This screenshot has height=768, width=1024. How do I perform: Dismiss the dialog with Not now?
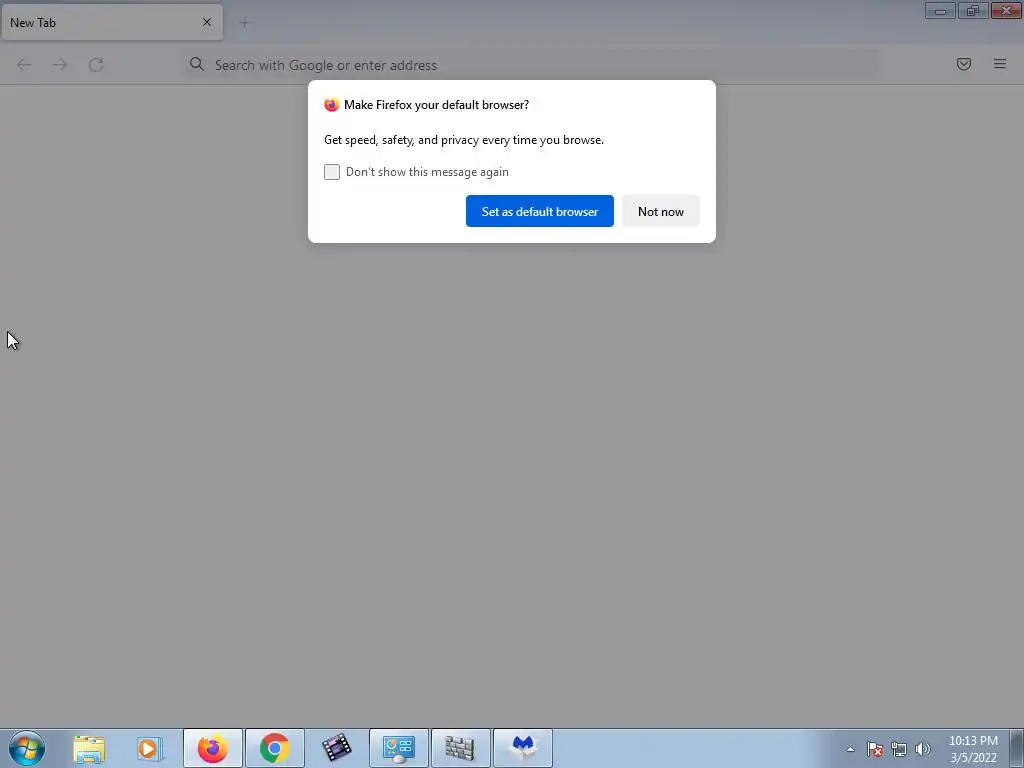click(660, 211)
